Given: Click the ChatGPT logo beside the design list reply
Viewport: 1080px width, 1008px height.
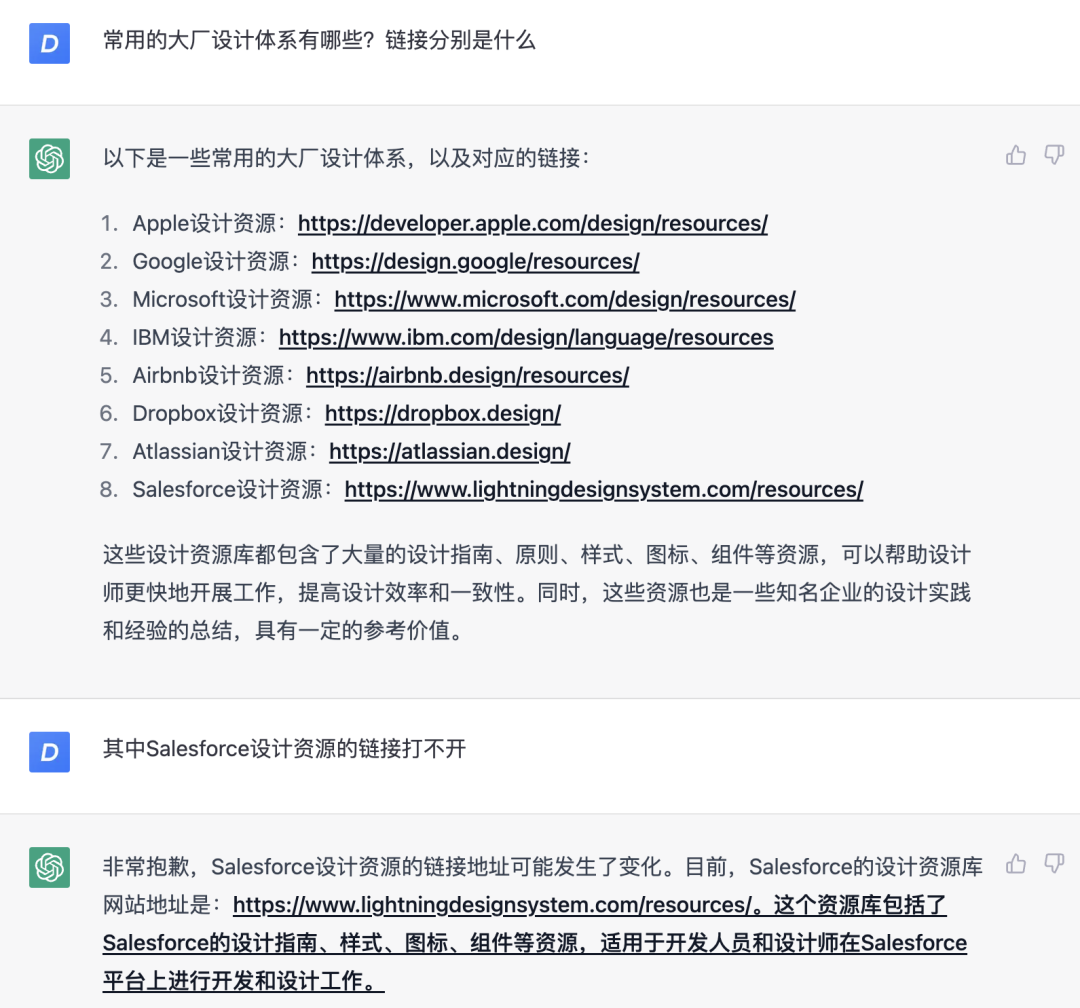Looking at the screenshot, I should (50, 158).
